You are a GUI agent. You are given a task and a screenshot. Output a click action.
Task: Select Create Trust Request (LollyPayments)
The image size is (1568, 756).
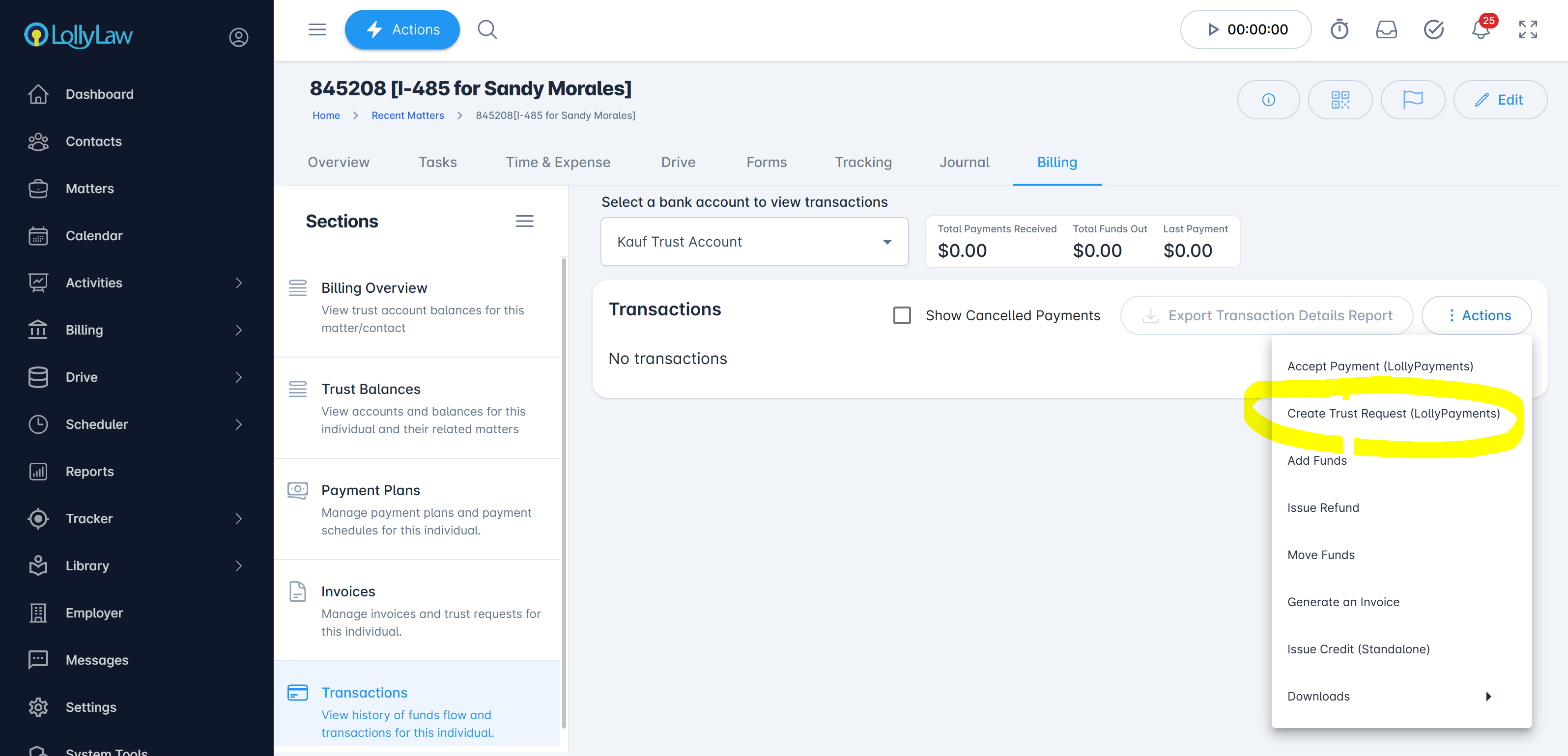click(1393, 413)
